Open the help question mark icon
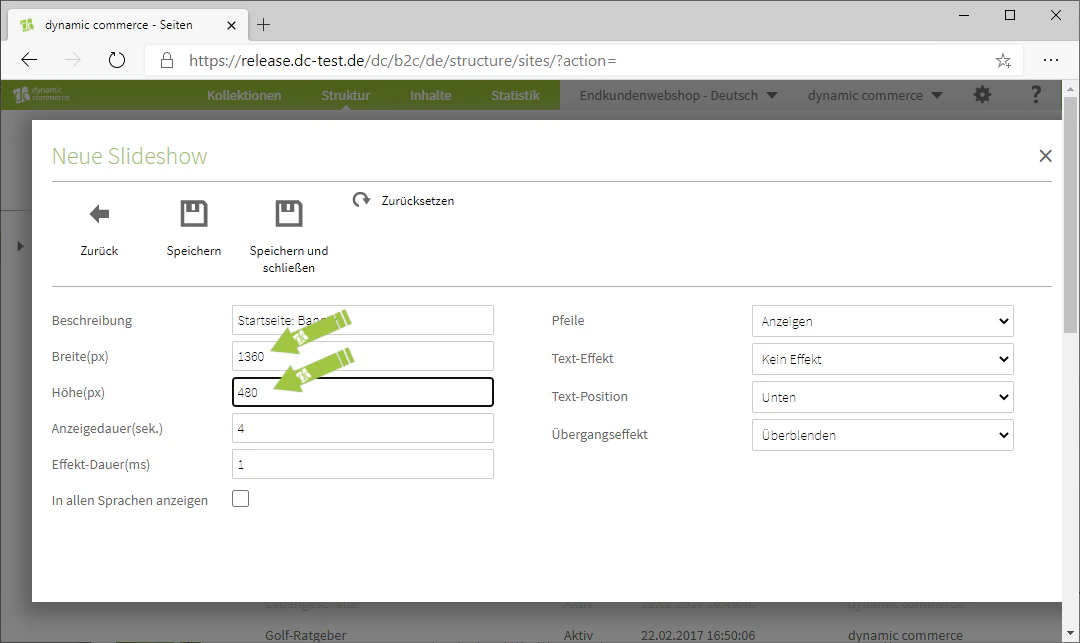 [x=1035, y=95]
